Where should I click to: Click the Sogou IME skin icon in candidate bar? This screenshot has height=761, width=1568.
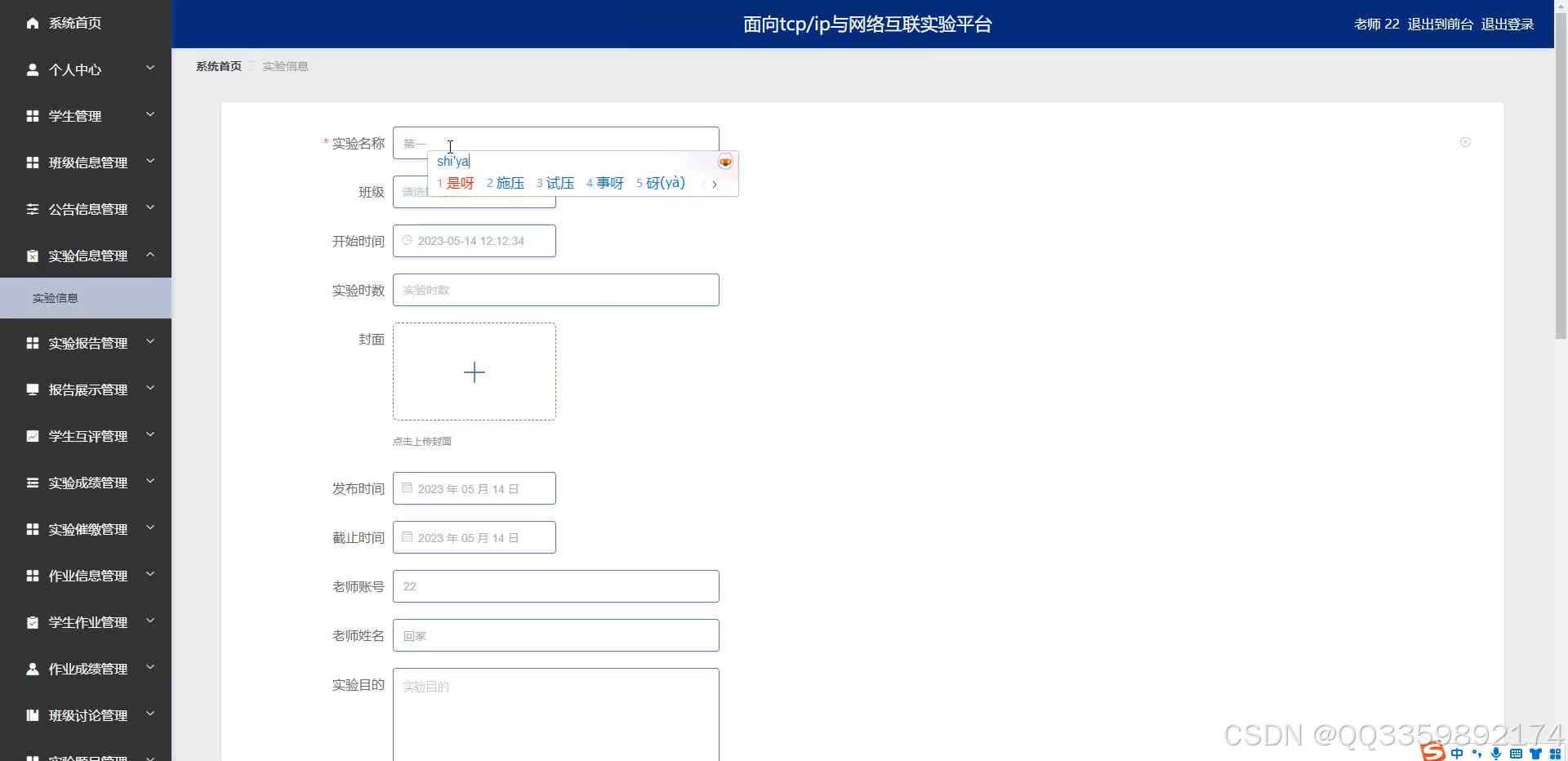pyautogui.click(x=725, y=162)
